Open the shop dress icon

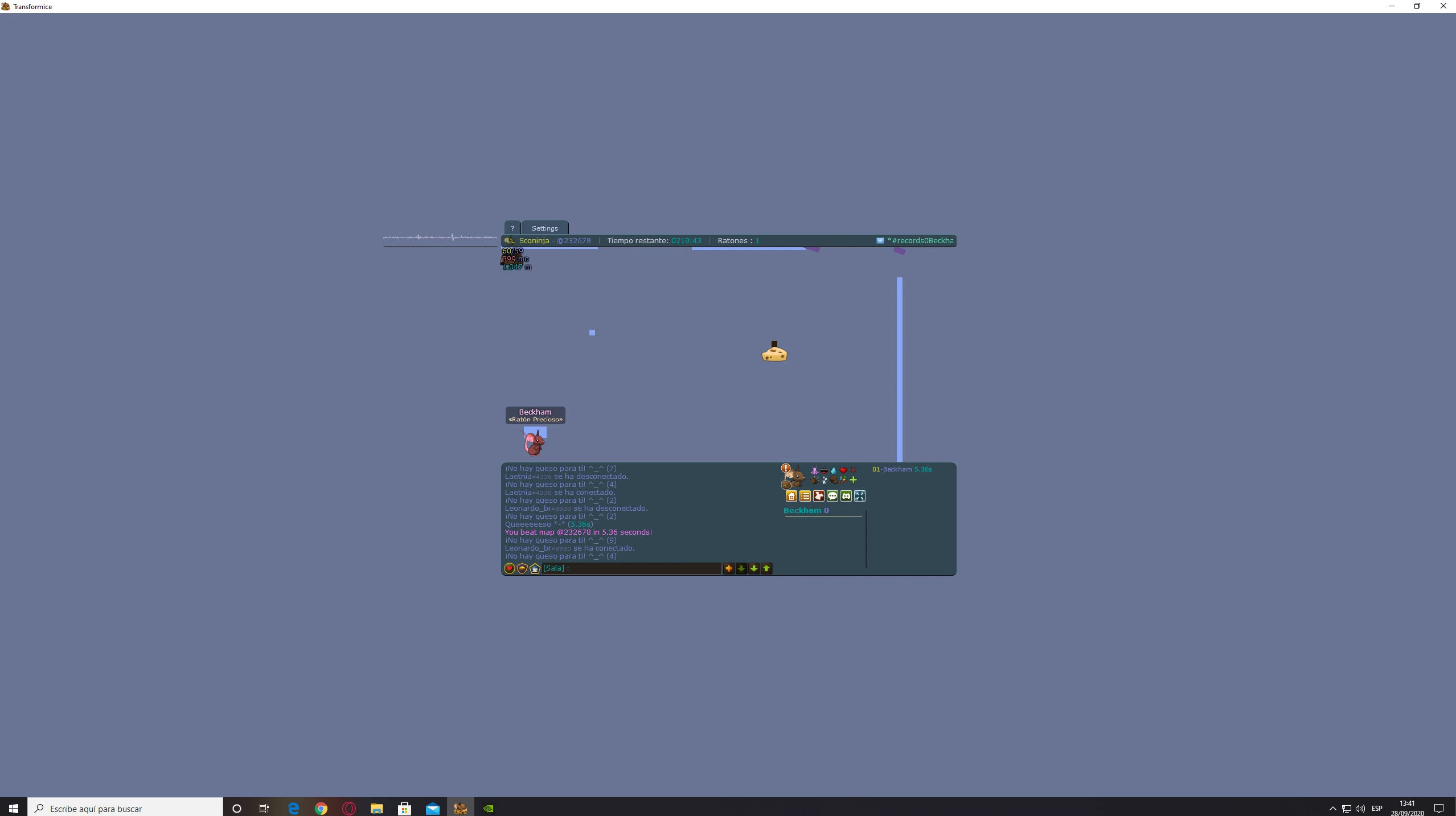pos(819,496)
